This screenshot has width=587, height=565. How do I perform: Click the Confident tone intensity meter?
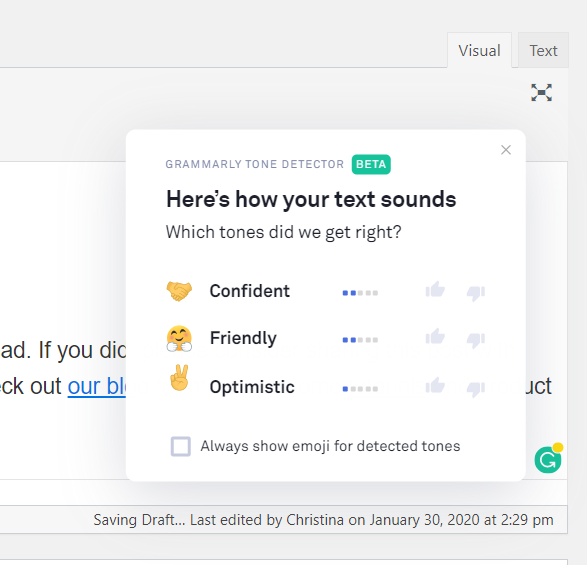tap(360, 293)
